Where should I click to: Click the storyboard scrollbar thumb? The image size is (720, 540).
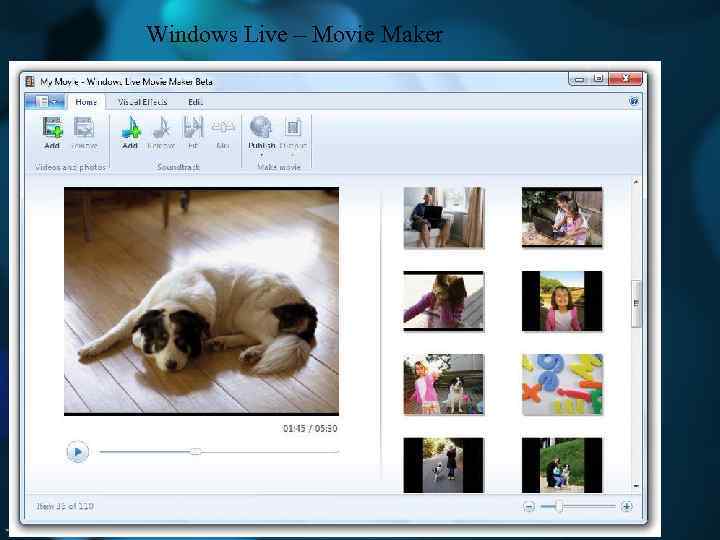636,304
